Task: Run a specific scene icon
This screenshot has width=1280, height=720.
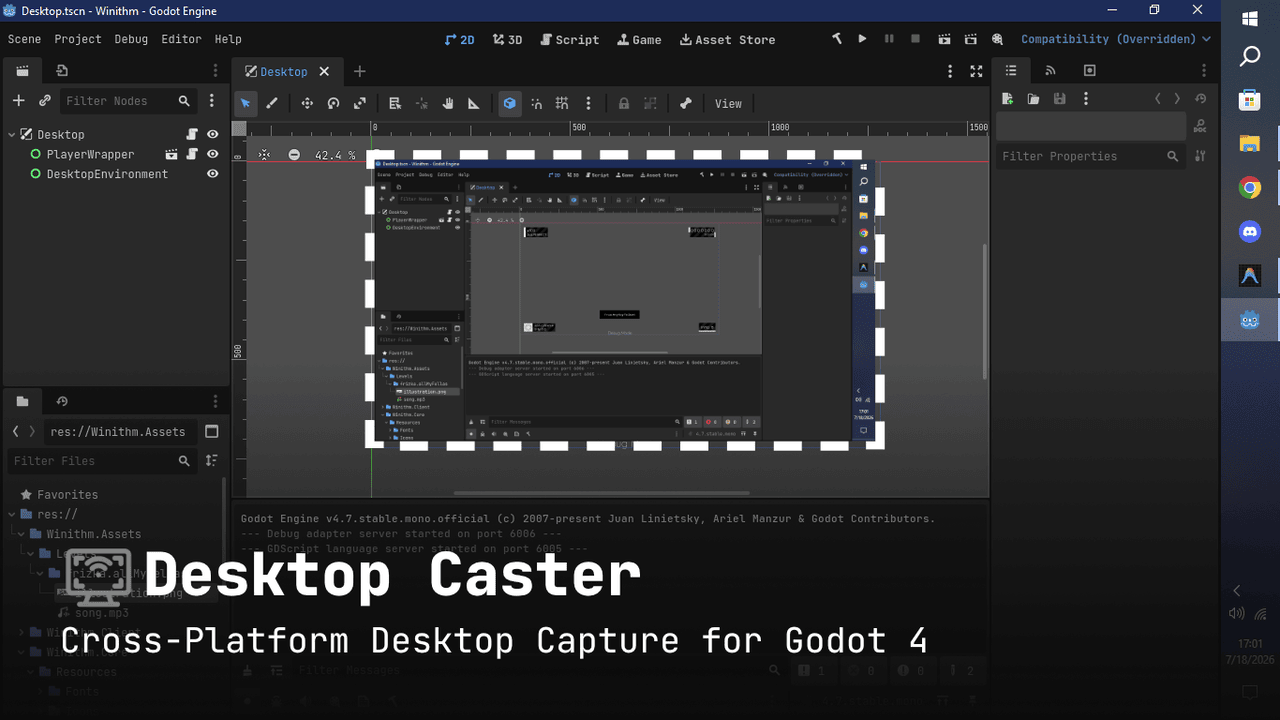Action: 971,39
